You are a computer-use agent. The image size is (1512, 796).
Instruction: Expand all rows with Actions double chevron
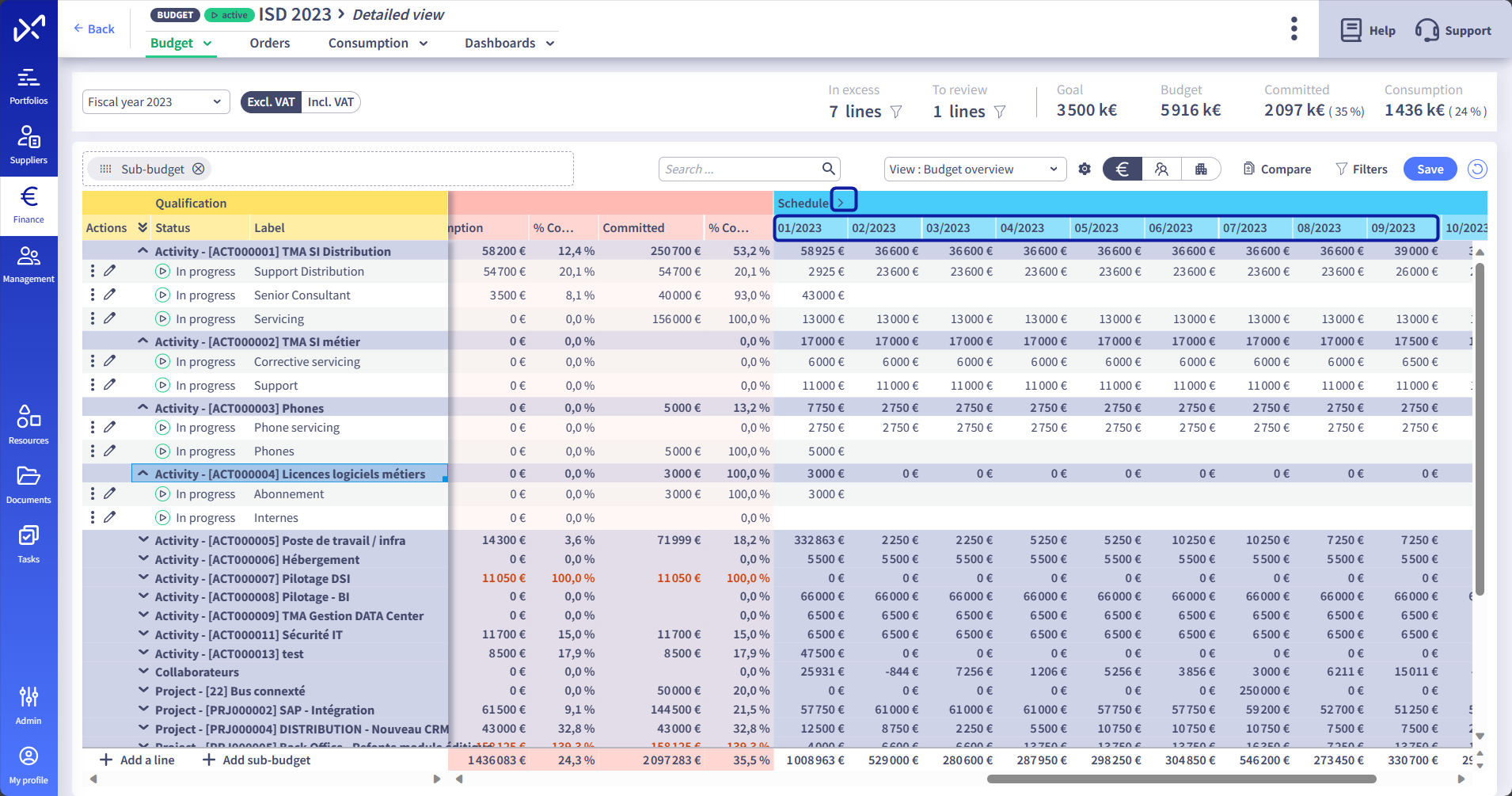tap(142, 227)
